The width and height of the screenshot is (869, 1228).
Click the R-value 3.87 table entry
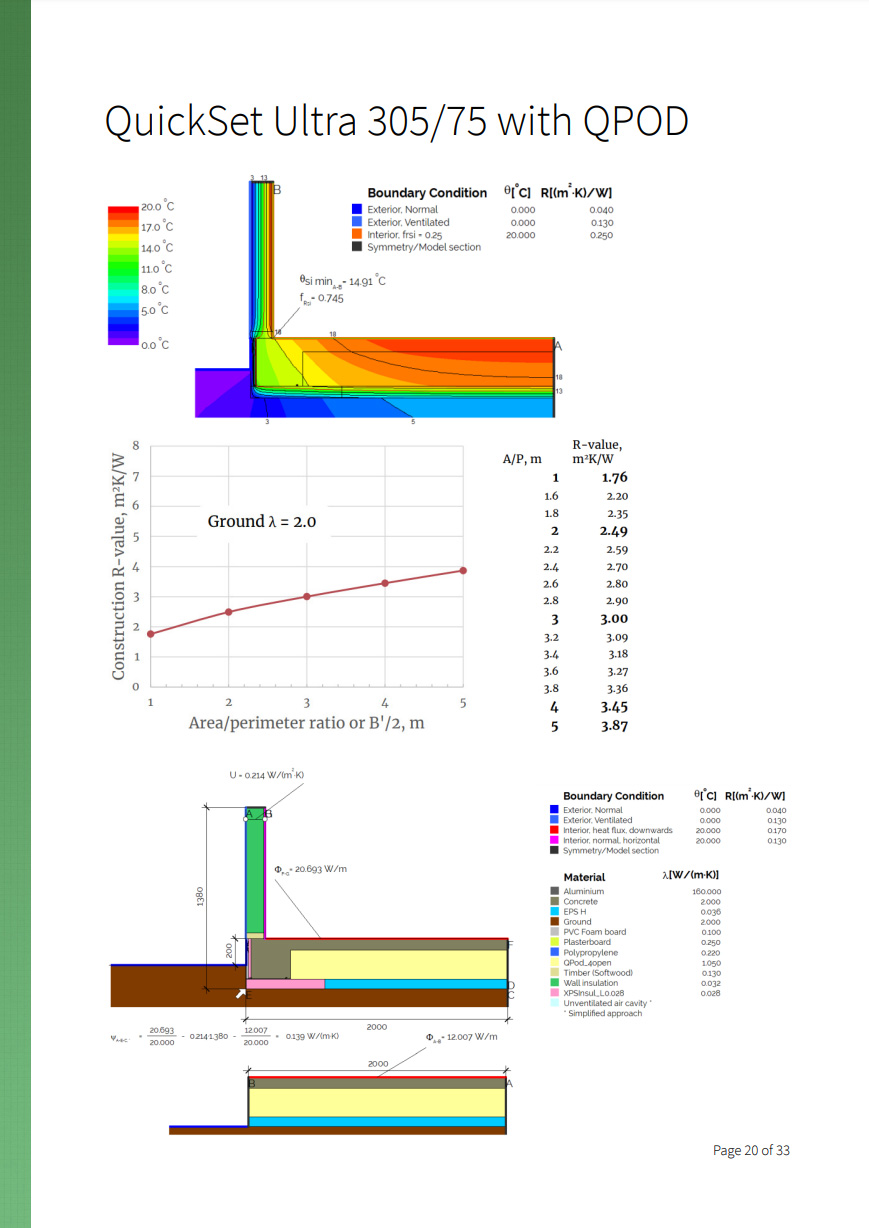click(614, 726)
